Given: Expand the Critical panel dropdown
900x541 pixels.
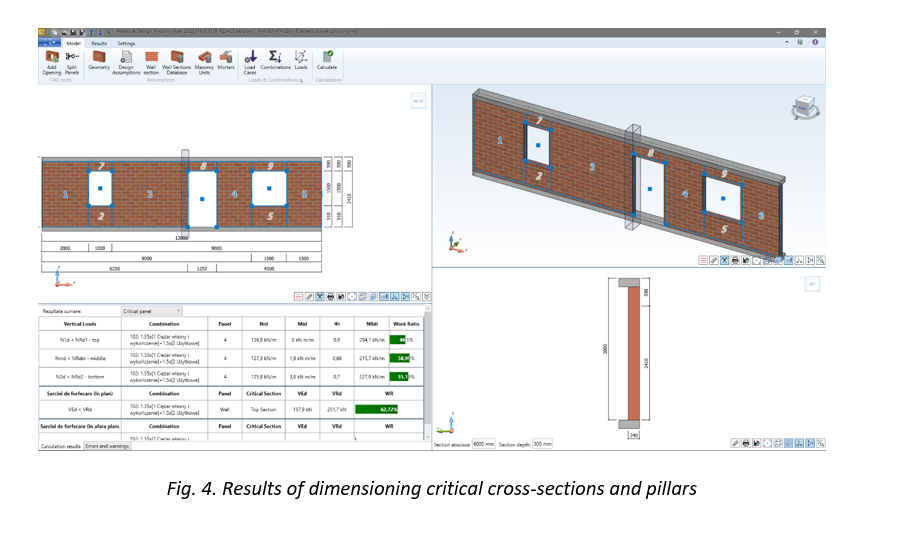Looking at the screenshot, I should [x=152, y=311].
